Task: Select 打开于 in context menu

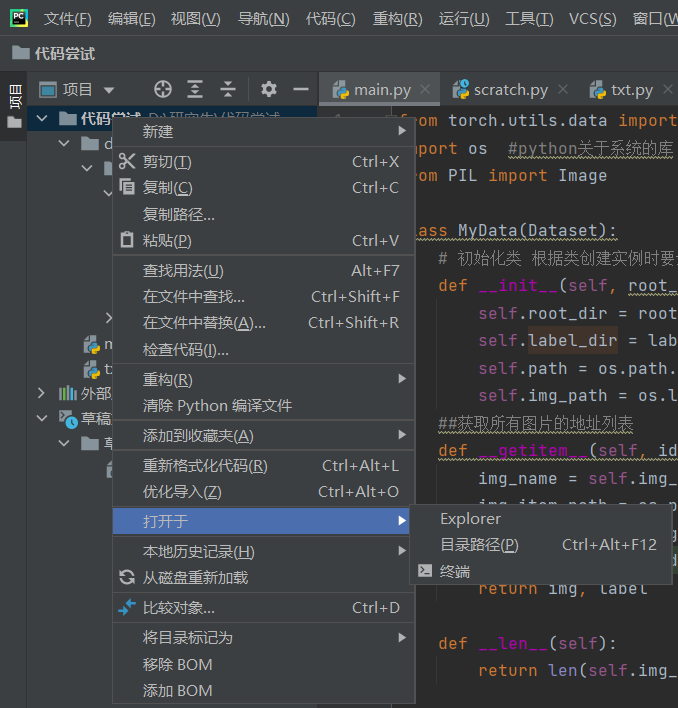Action: (261, 521)
